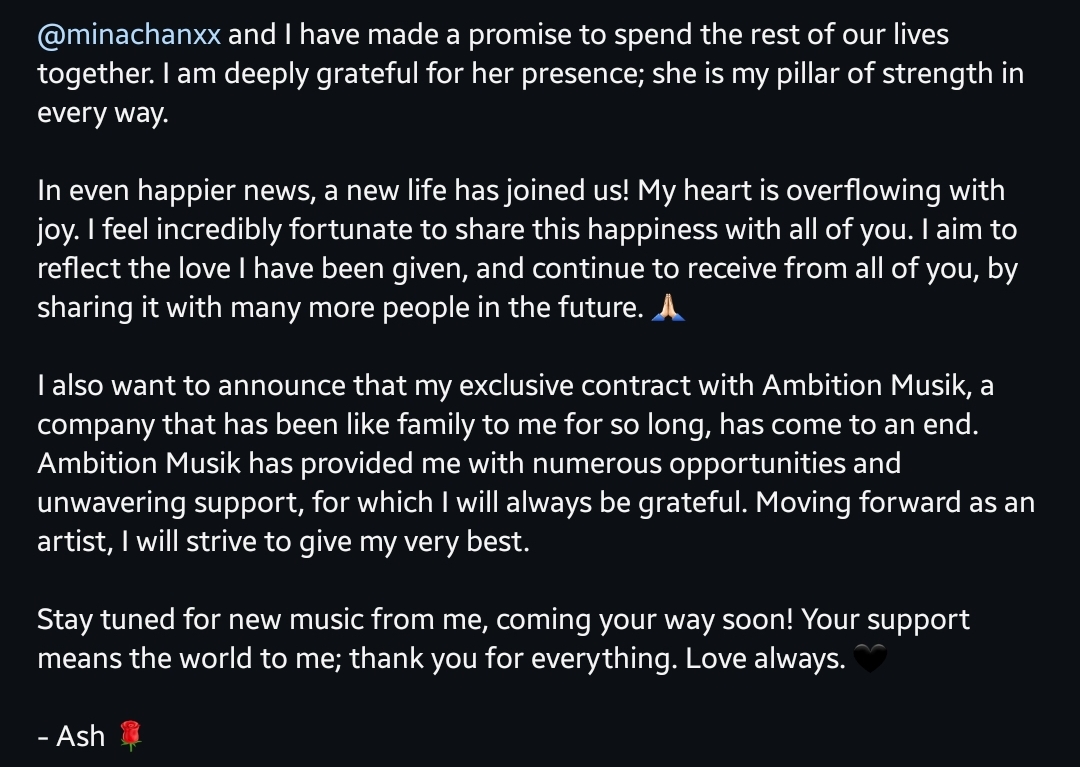Open the @minachanxx profile mention
Viewport: 1080px width, 767px height.
(129, 34)
